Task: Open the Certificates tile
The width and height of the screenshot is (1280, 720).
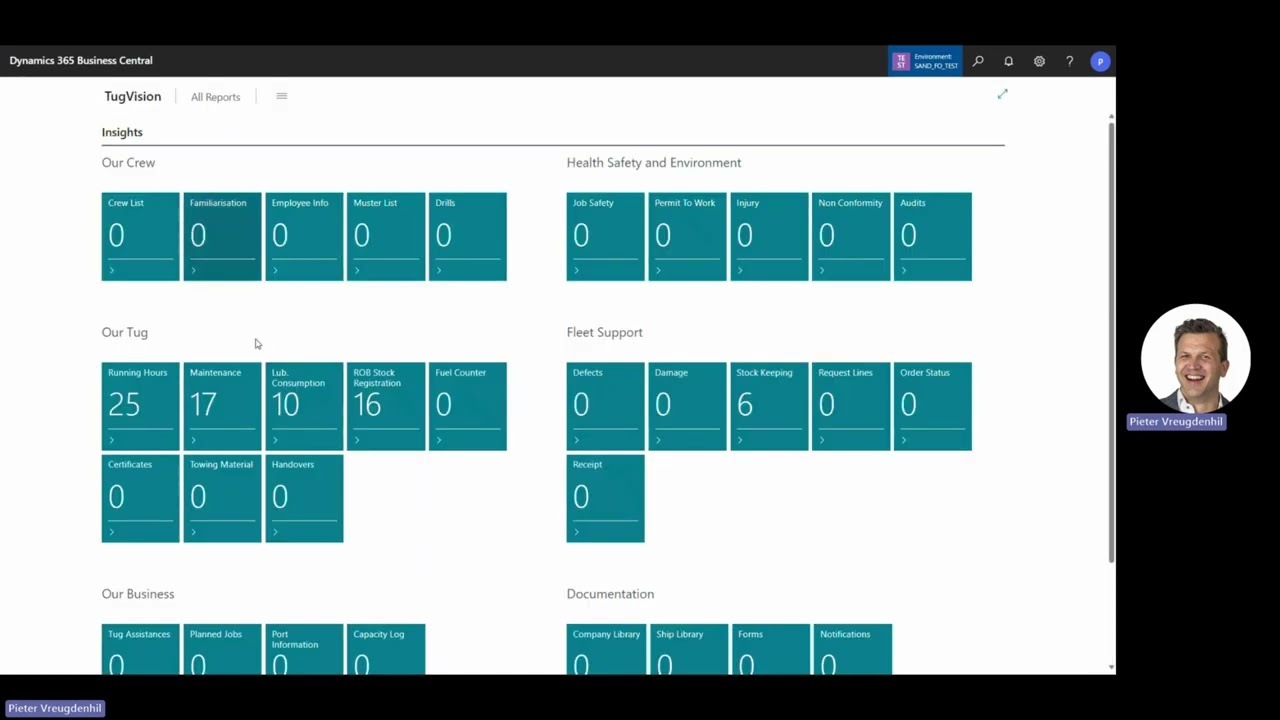Action: 140,498
